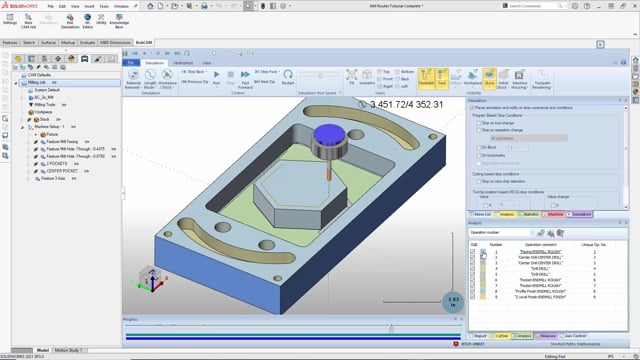This screenshot has width=640, height=360.
Task: Open the Move List tab
Action: click(x=480, y=214)
